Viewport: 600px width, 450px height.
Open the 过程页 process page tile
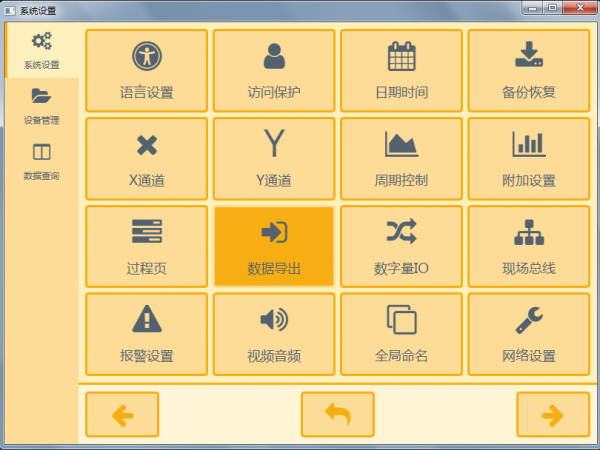pyautogui.click(x=147, y=246)
